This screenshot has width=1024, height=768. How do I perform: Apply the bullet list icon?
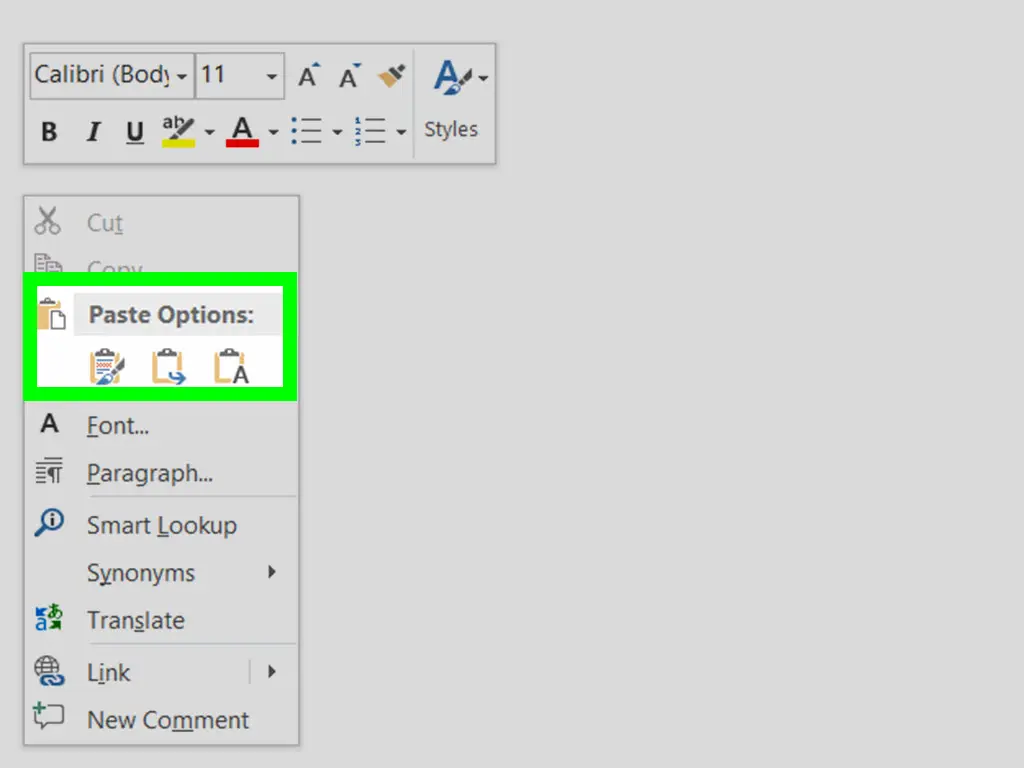pos(306,131)
